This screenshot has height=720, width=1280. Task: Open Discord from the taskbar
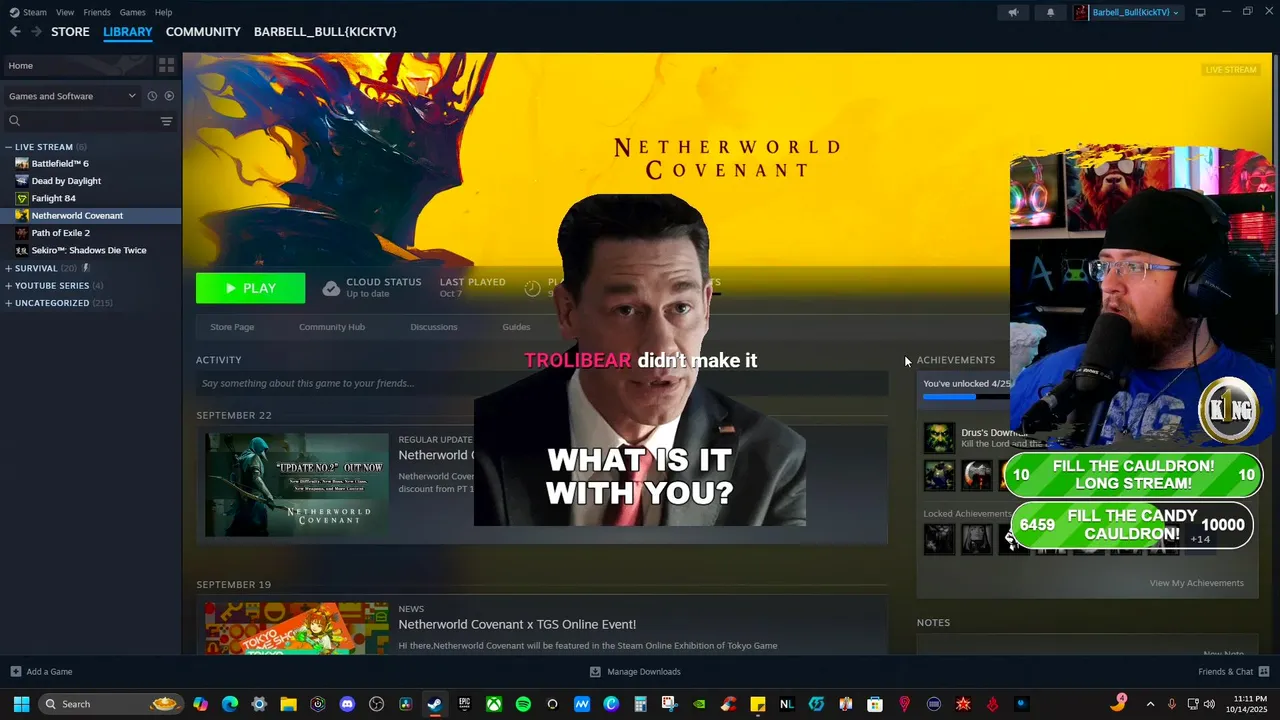[x=347, y=704]
